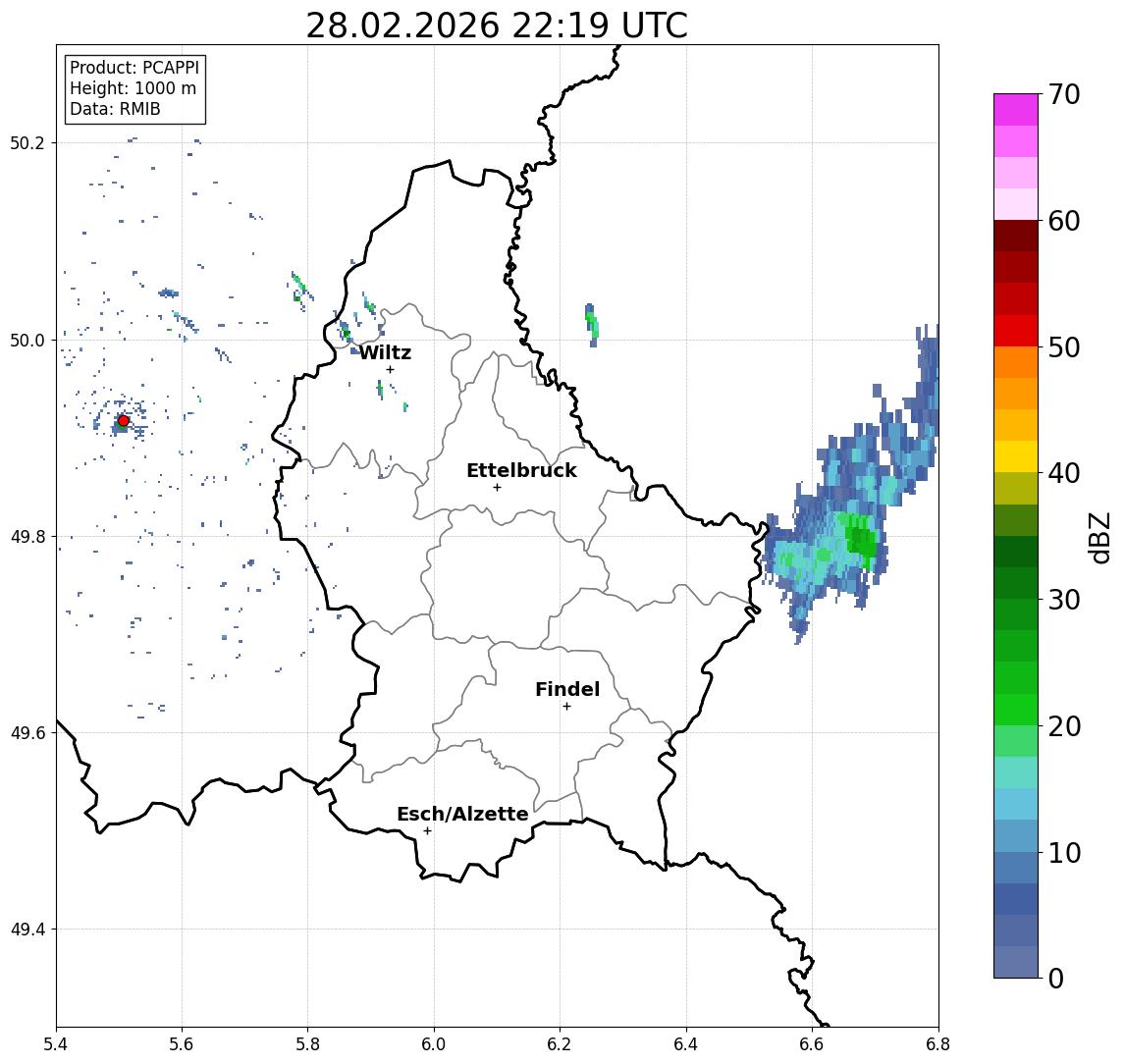Click the yellow colorbar segment above 40

[x=1016, y=456]
